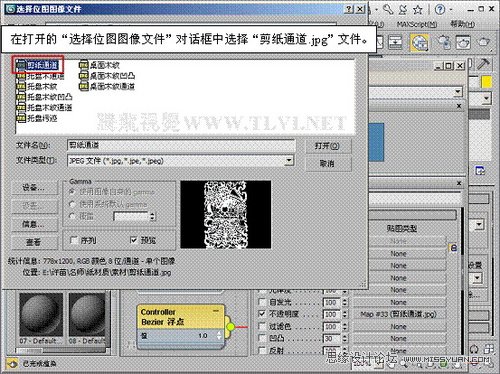This screenshot has height=374, width=500.
Task: Enable the 自发光 map checkbox
Action: 262,302
